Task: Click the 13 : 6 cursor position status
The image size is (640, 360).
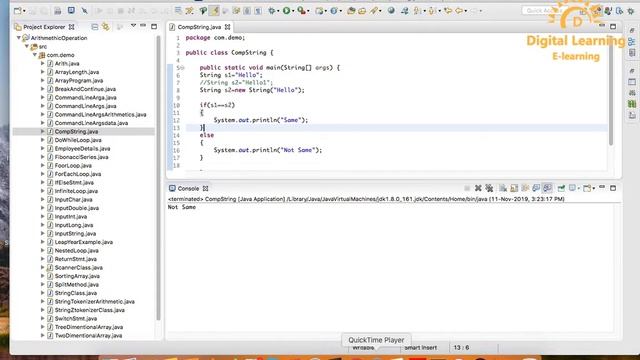Action: 461,348
